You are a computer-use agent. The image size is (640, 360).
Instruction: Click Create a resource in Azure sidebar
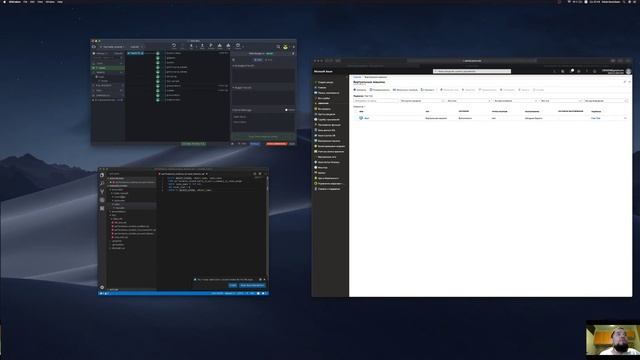(x=325, y=82)
